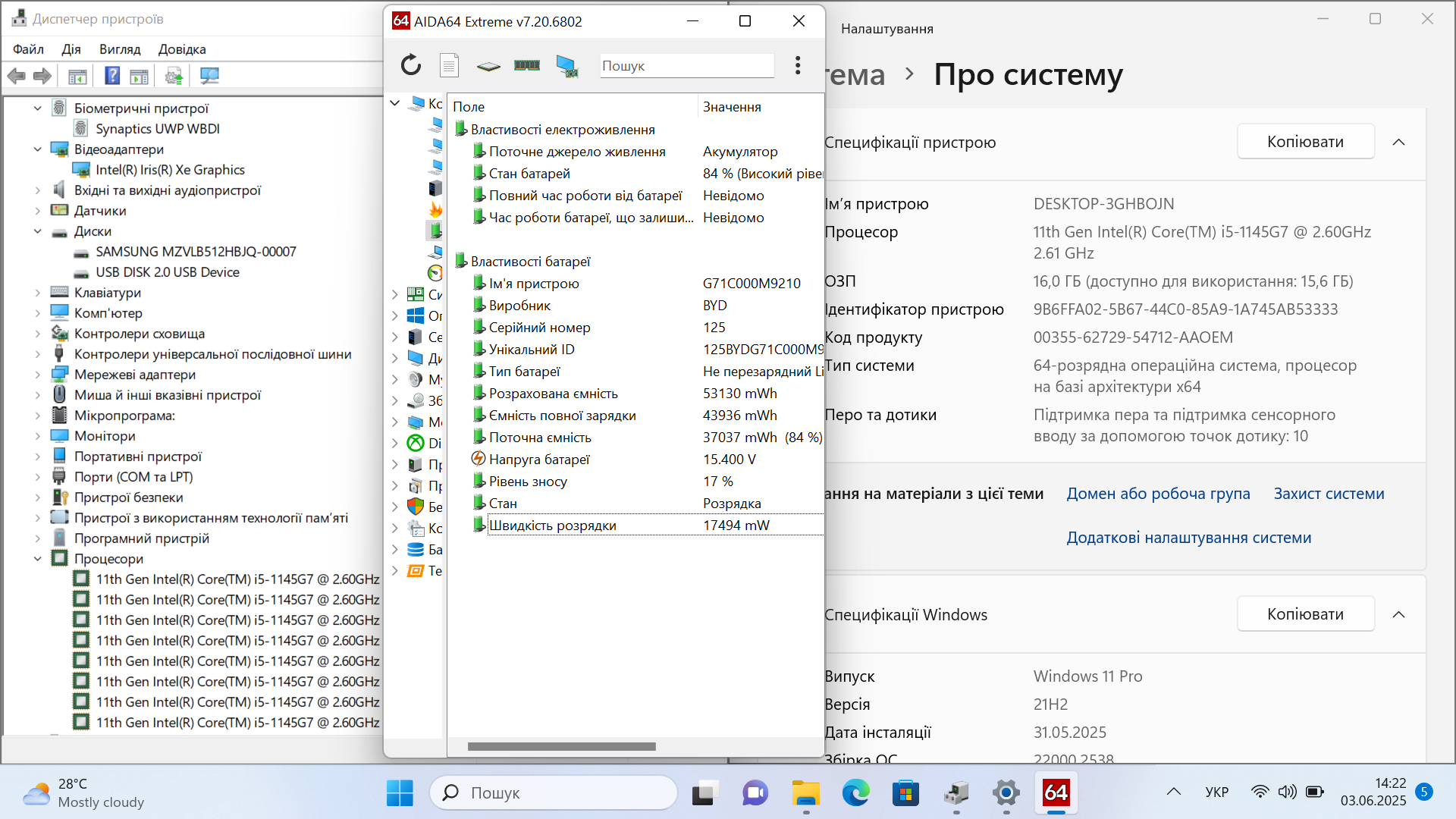
Task: Click the AIDA64 motherboard chip toolbar icon
Action: 488,66
